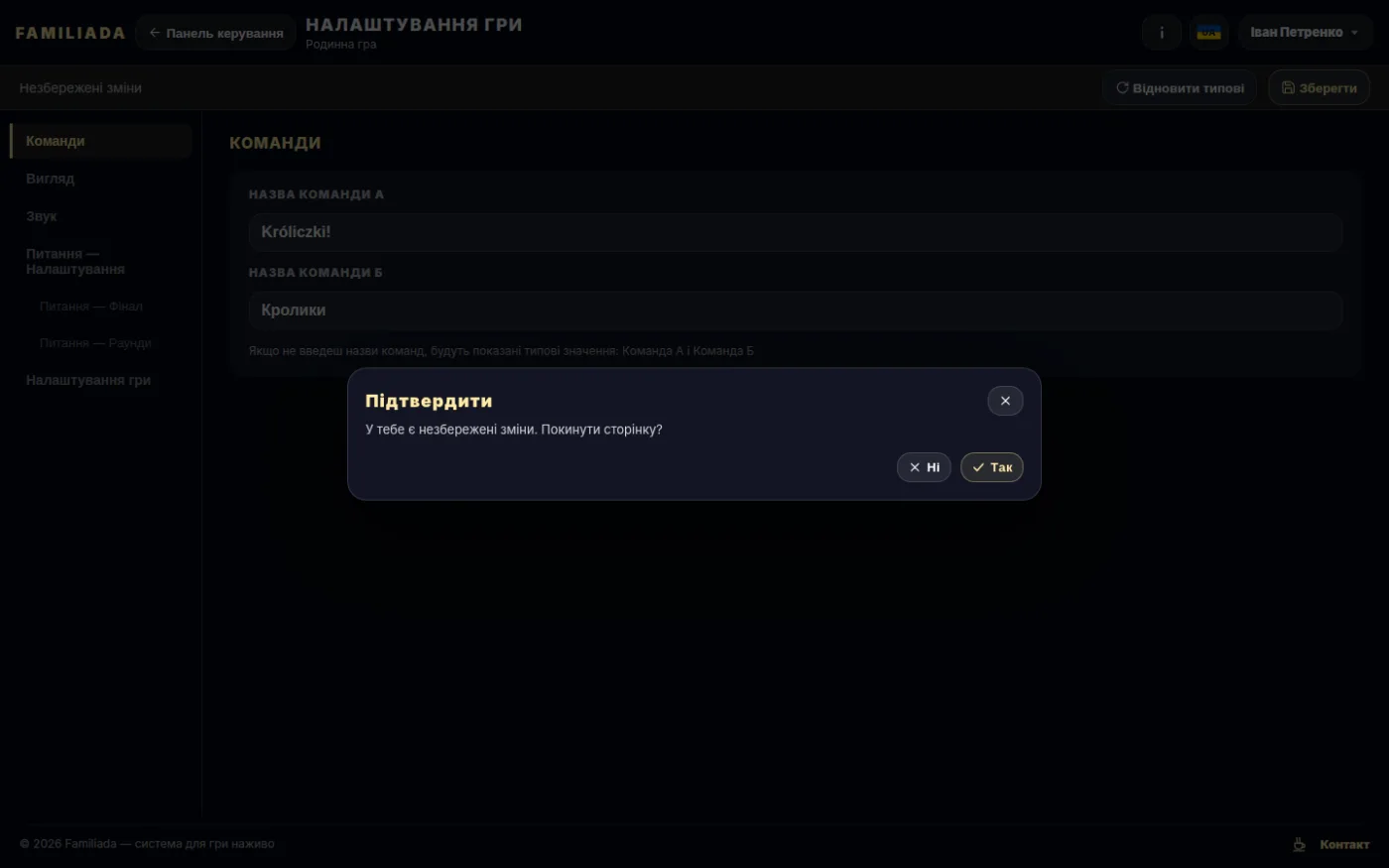
Task: Click the Контакт link in the footer
Action: [x=1344, y=844]
